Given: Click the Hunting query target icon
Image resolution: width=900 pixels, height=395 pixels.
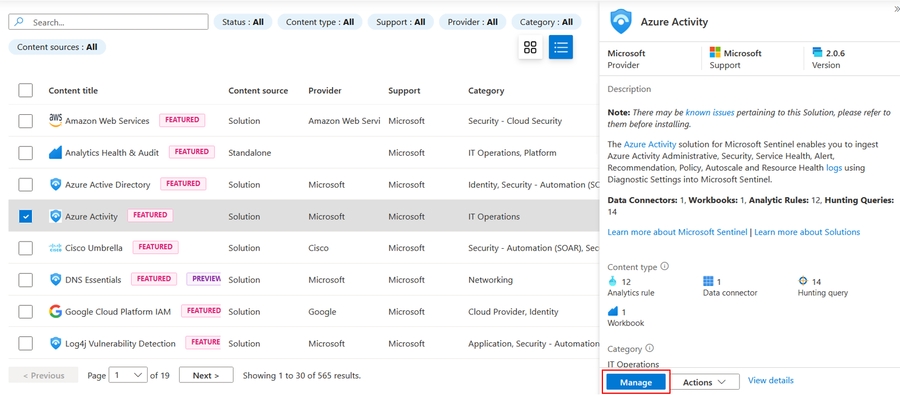Looking at the screenshot, I should 803,281.
